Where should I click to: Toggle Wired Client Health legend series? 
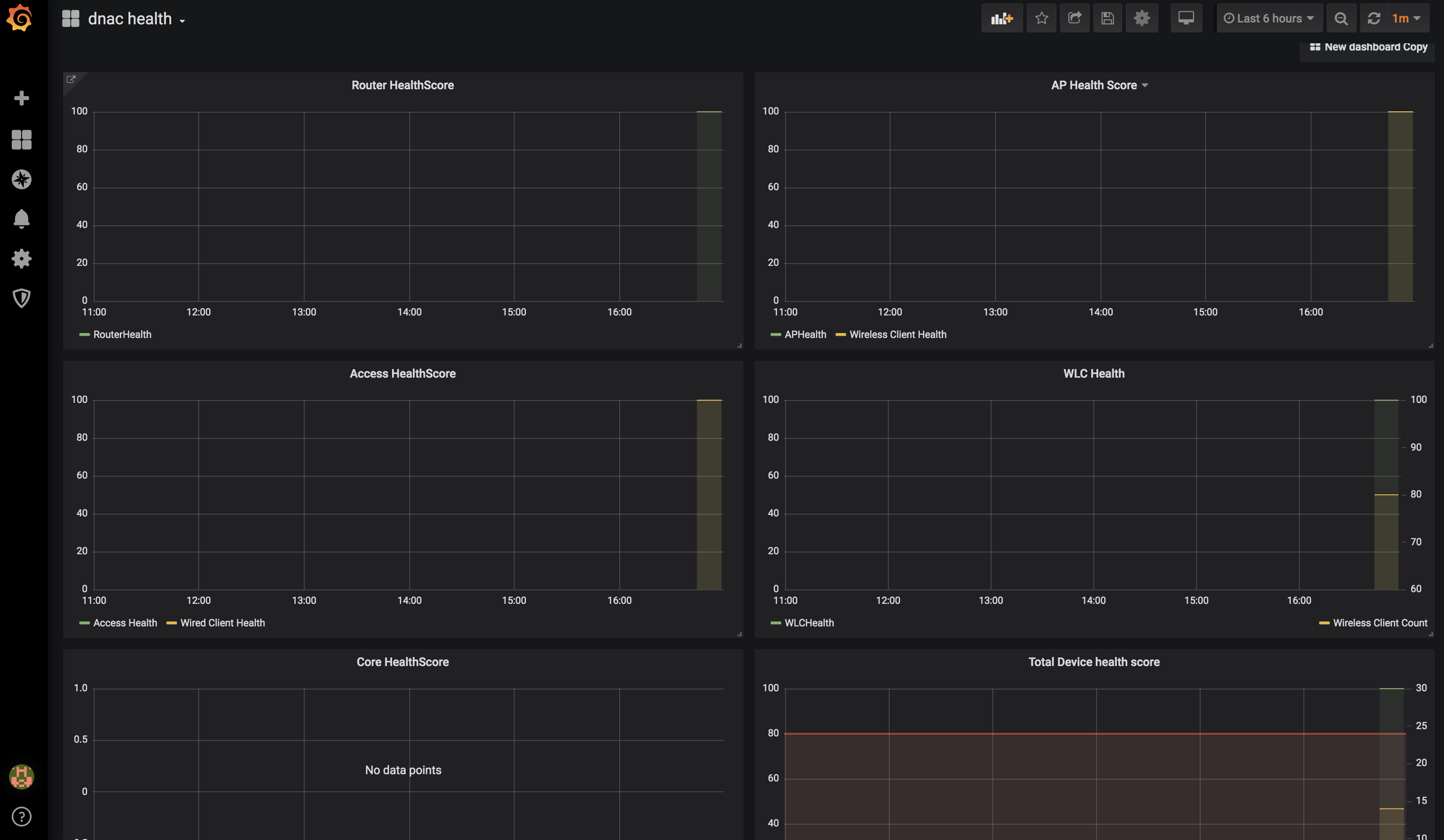click(222, 623)
